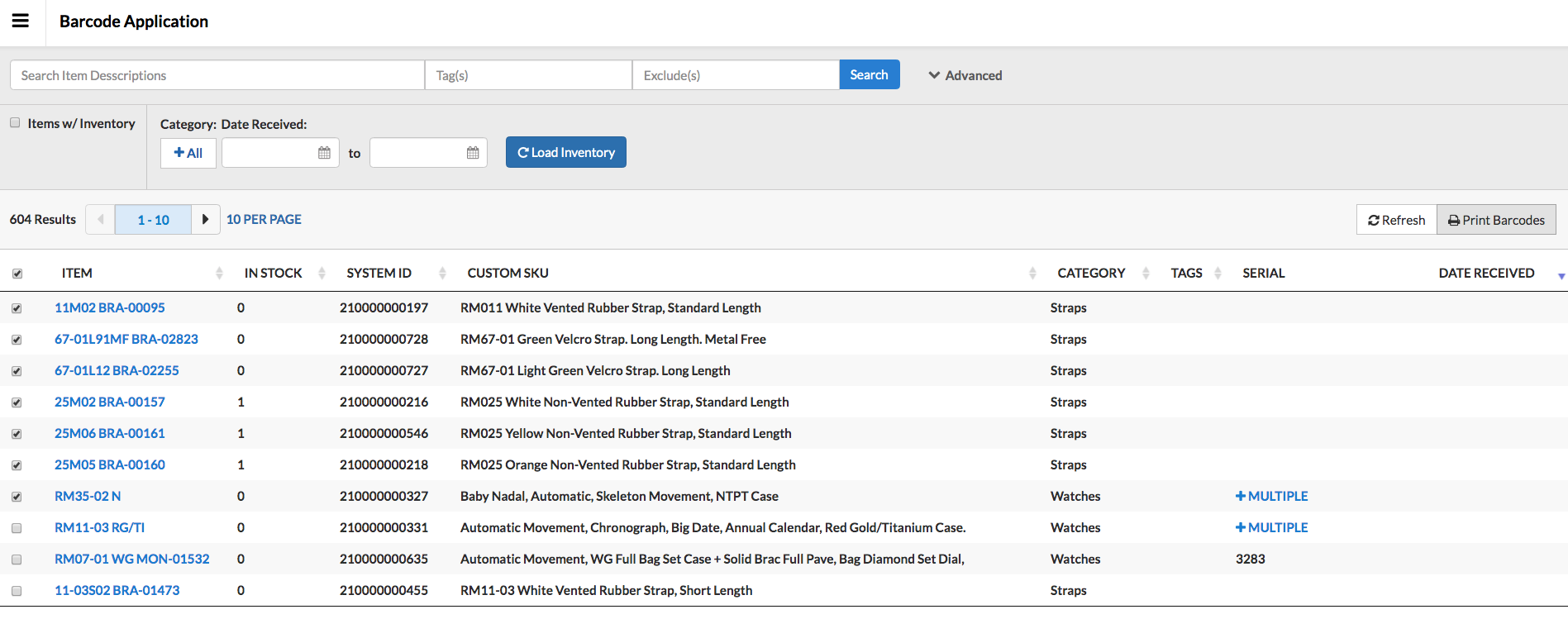
Task: Go to next results page arrow
Action: (205, 220)
